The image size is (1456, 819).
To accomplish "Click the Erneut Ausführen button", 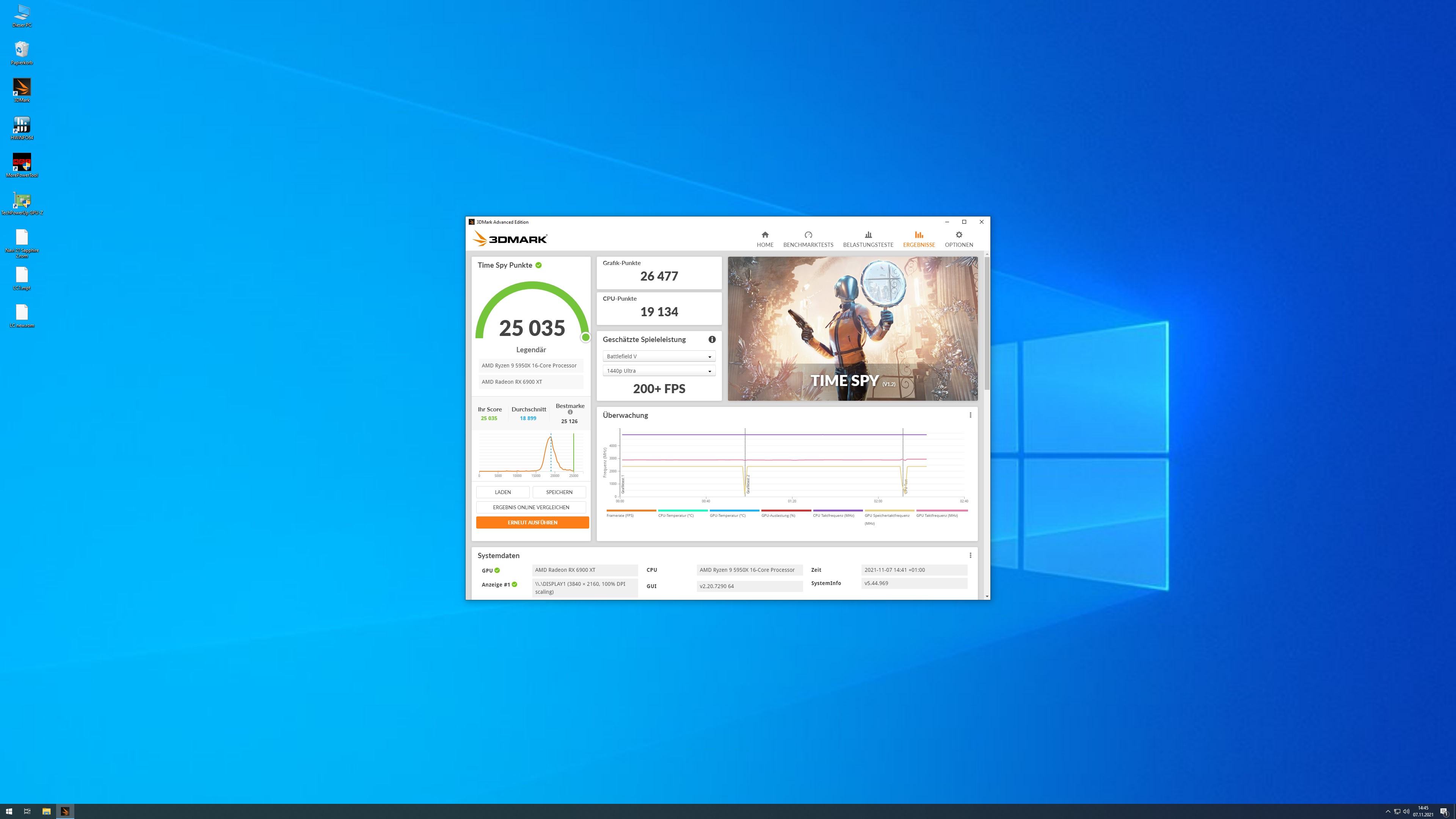I will click(532, 523).
